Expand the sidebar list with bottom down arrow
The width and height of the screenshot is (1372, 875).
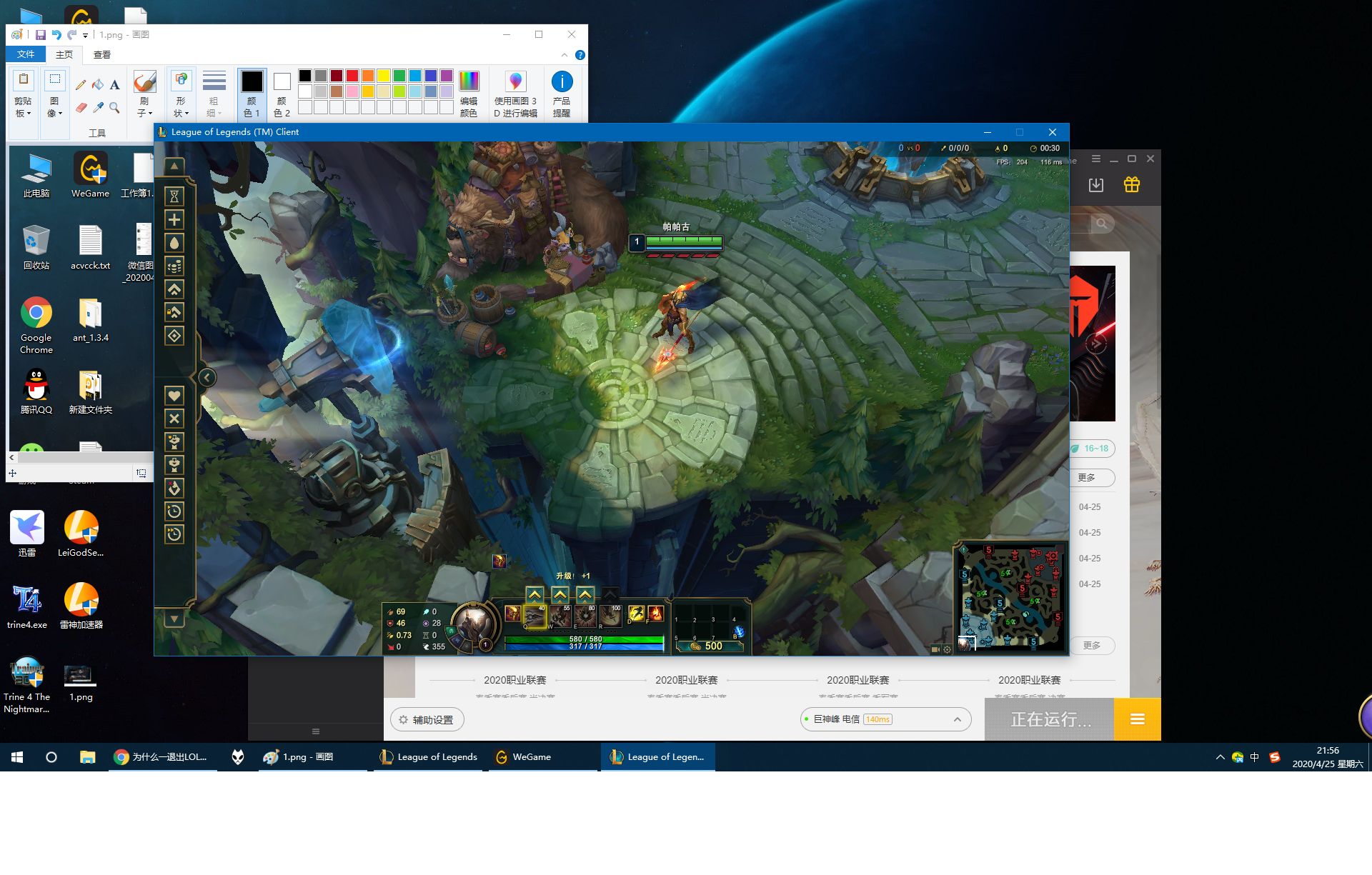coord(174,619)
